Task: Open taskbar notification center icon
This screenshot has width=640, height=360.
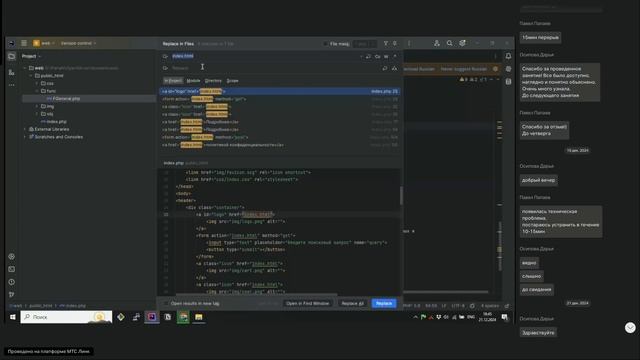Action: pyautogui.click(x=505, y=317)
